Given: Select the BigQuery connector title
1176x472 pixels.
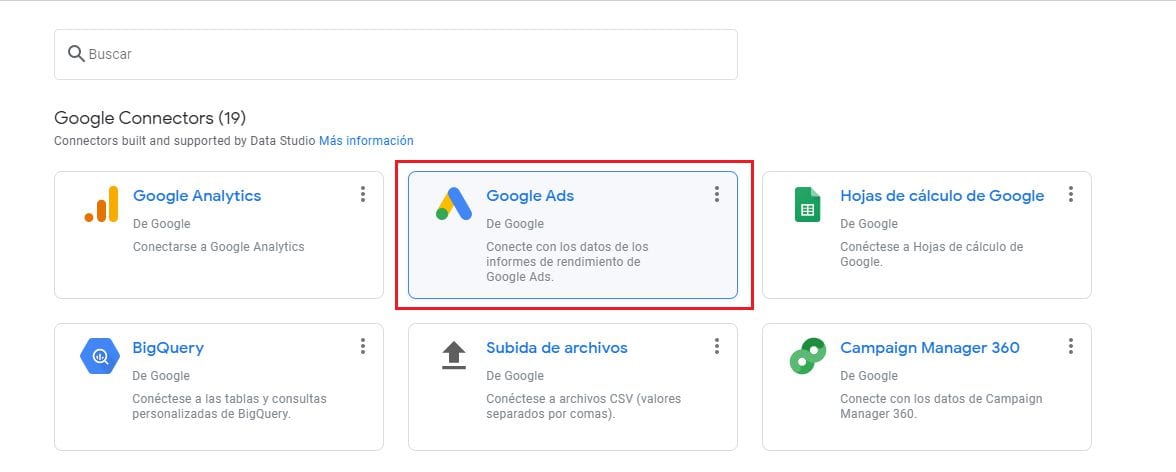Looking at the screenshot, I should pos(168,348).
